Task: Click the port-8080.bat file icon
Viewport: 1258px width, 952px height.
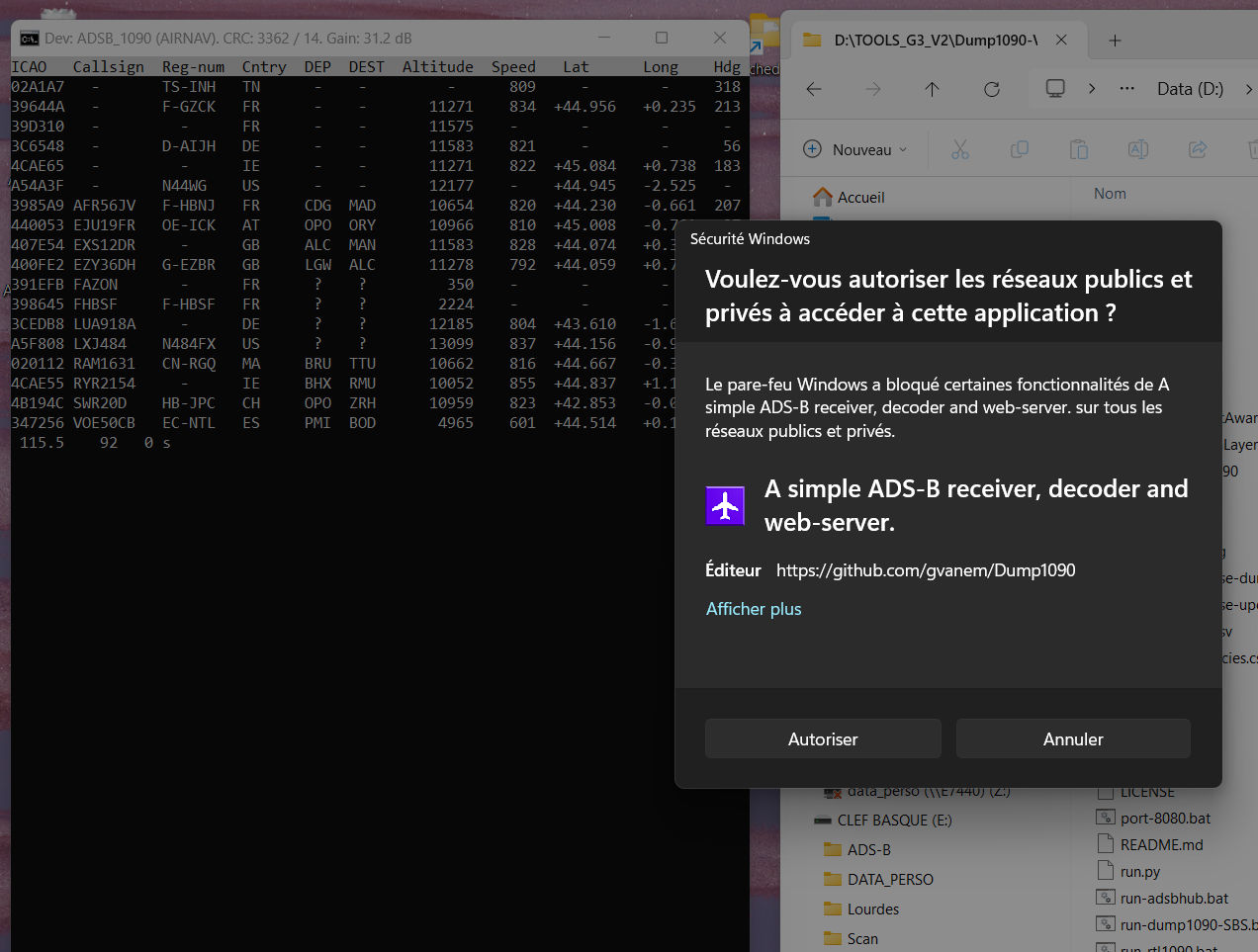Action: [1106, 818]
